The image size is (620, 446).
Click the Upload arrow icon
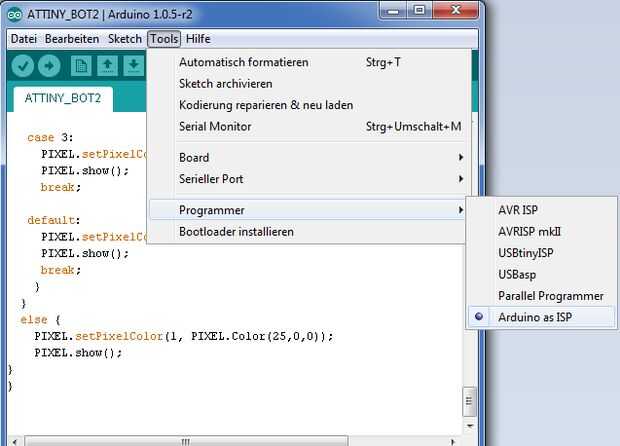pyautogui.click(x=49, y=66)
